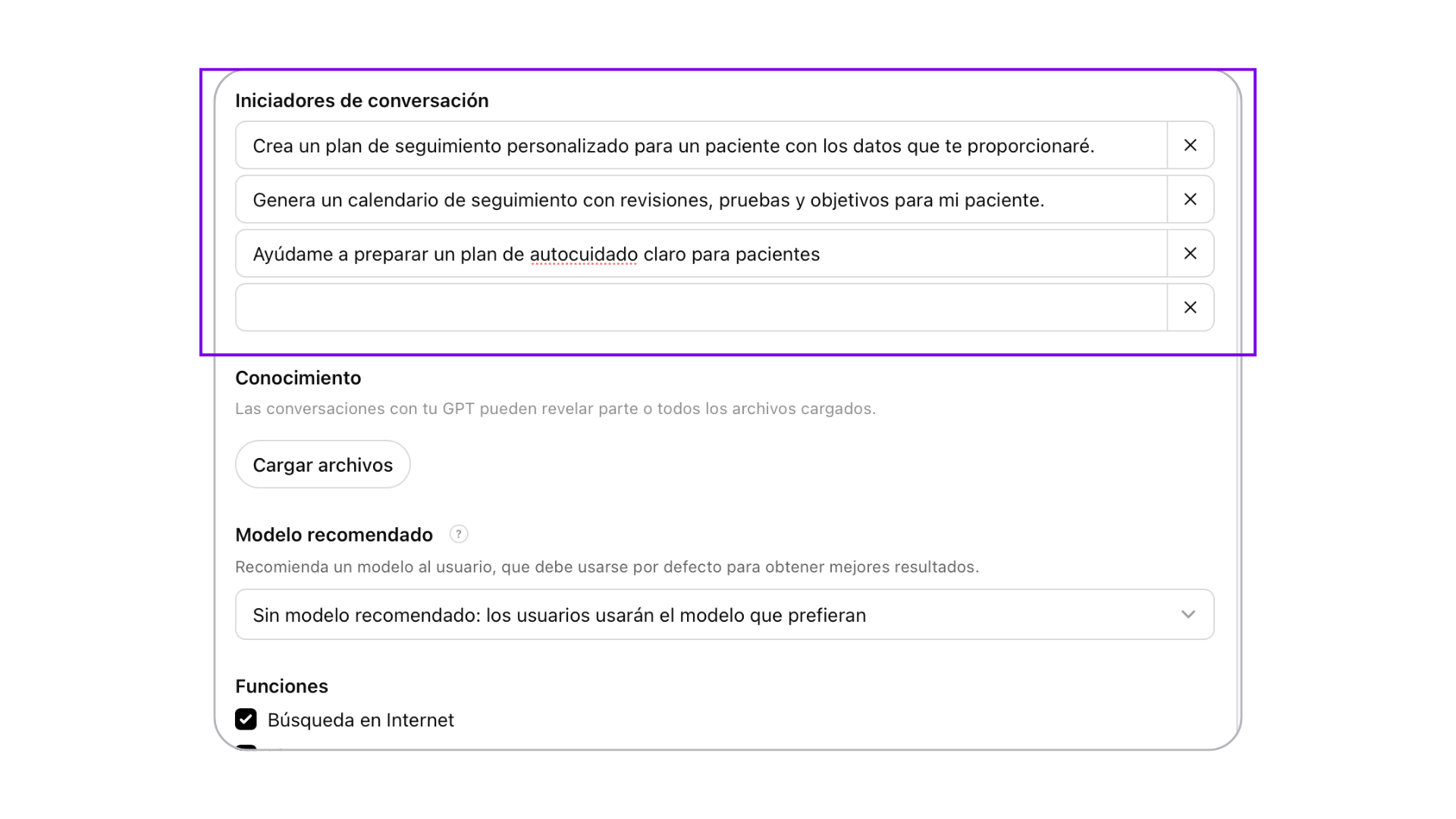The width and height of the screenshot is (1456, 819).
Task: Click the 'Iniciadores de conversación' heading
Action: click(x=362, y=100)
